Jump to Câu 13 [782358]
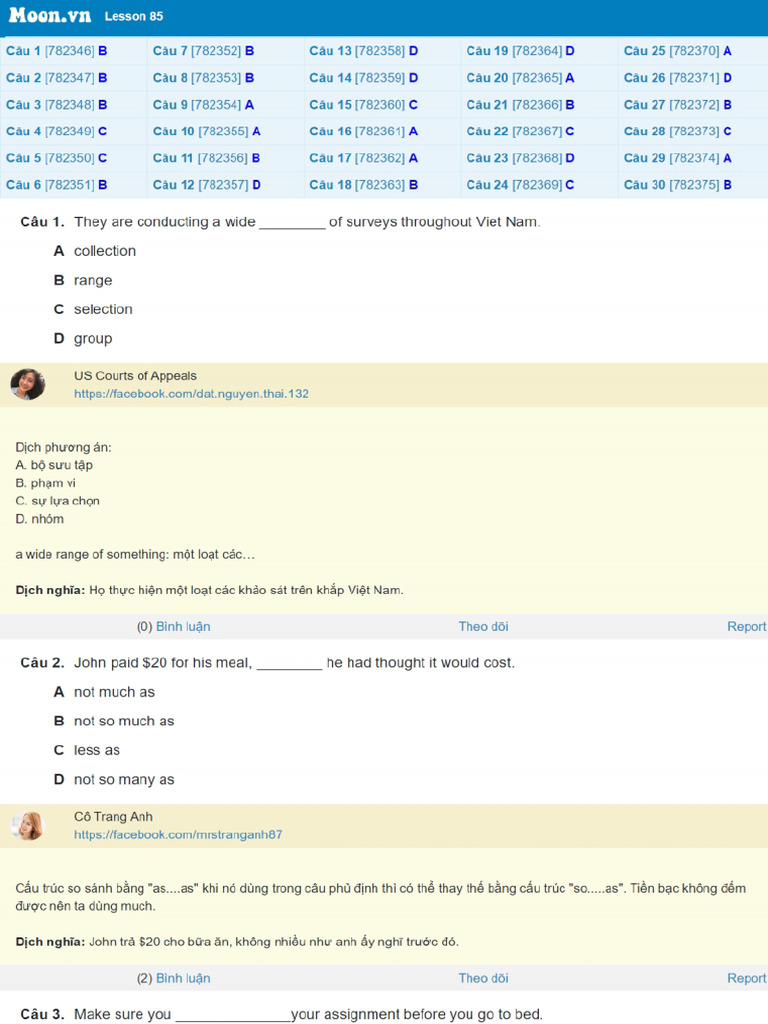This screenshot has width=768, height=1024. tap(364, 51)
